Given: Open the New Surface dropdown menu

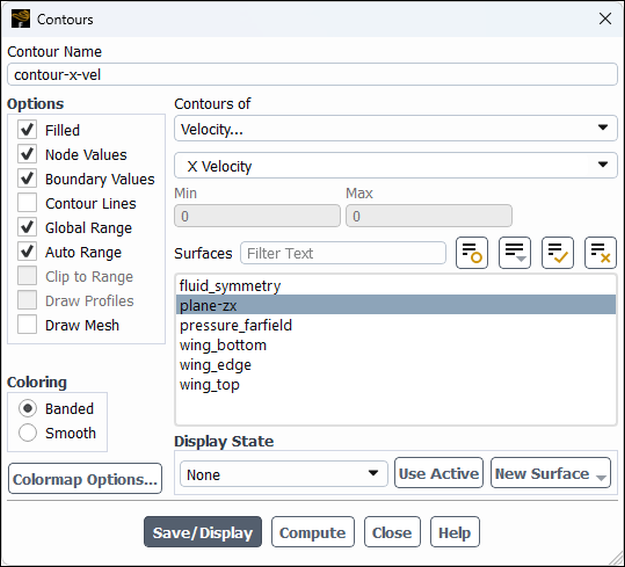Looking at the screenshot, I should click(x=550, y=473).
